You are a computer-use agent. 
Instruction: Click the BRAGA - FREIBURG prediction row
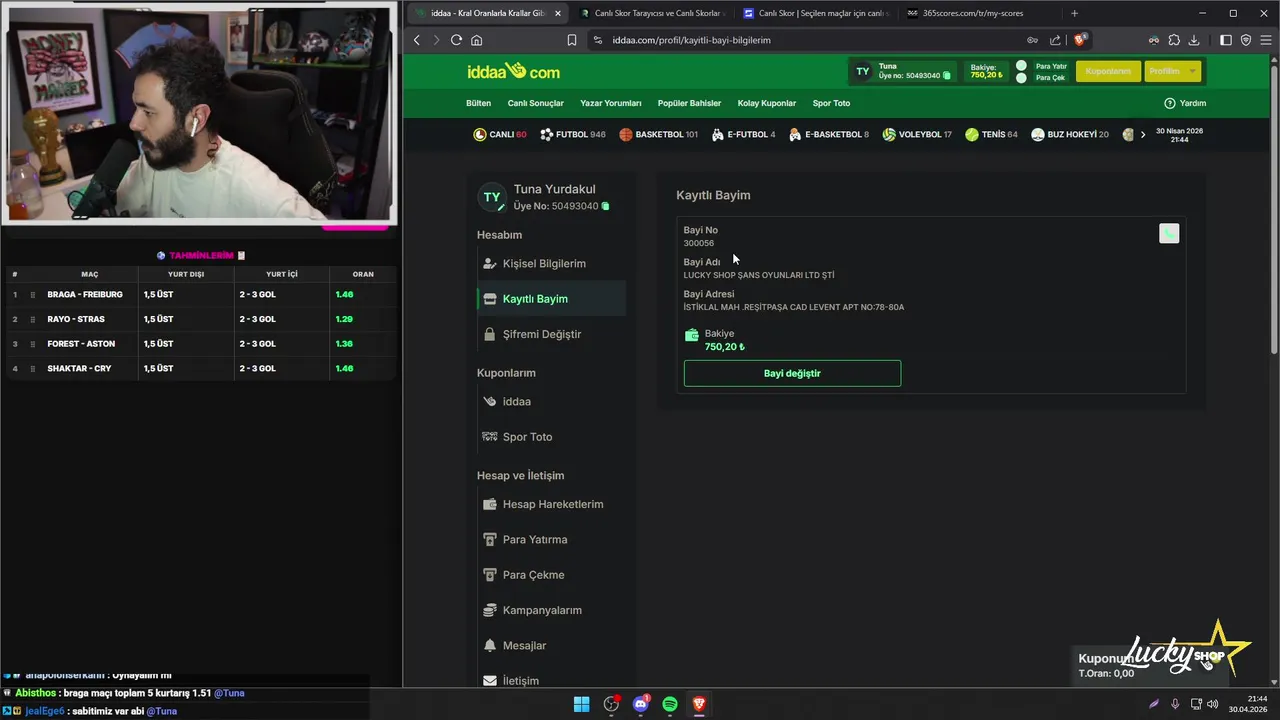[200, 295]
